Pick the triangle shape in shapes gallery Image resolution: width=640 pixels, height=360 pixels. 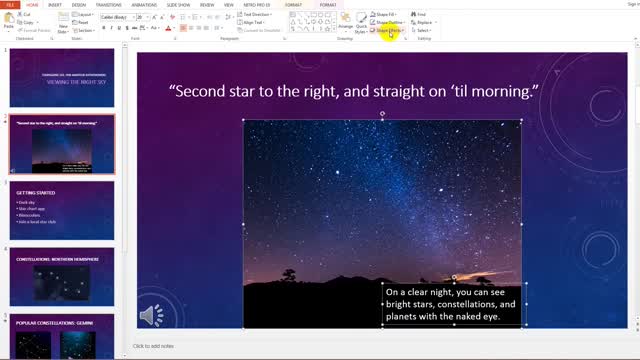[293, 22]
